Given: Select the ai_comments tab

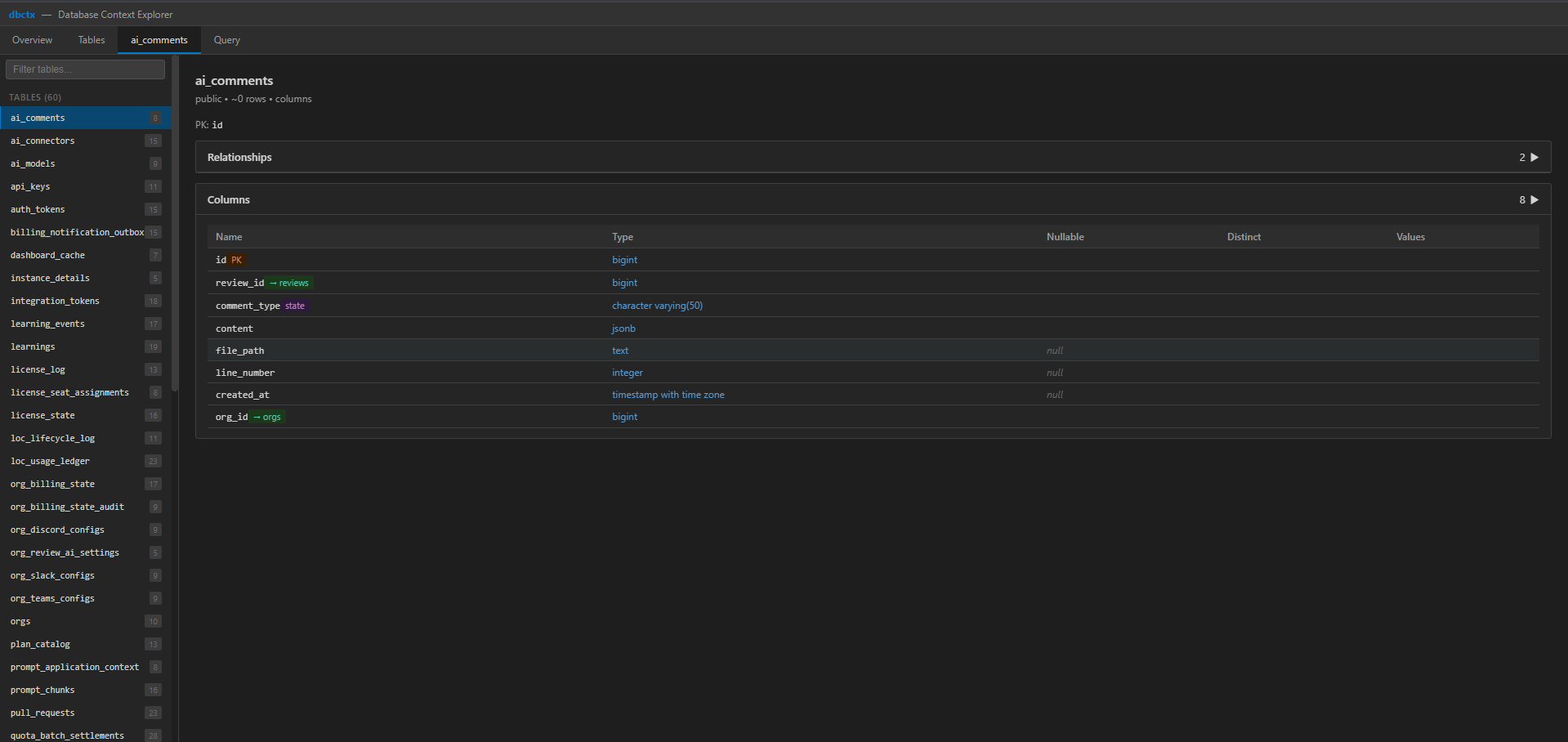Looking at the screenshot, I should [x=159, y=40].
